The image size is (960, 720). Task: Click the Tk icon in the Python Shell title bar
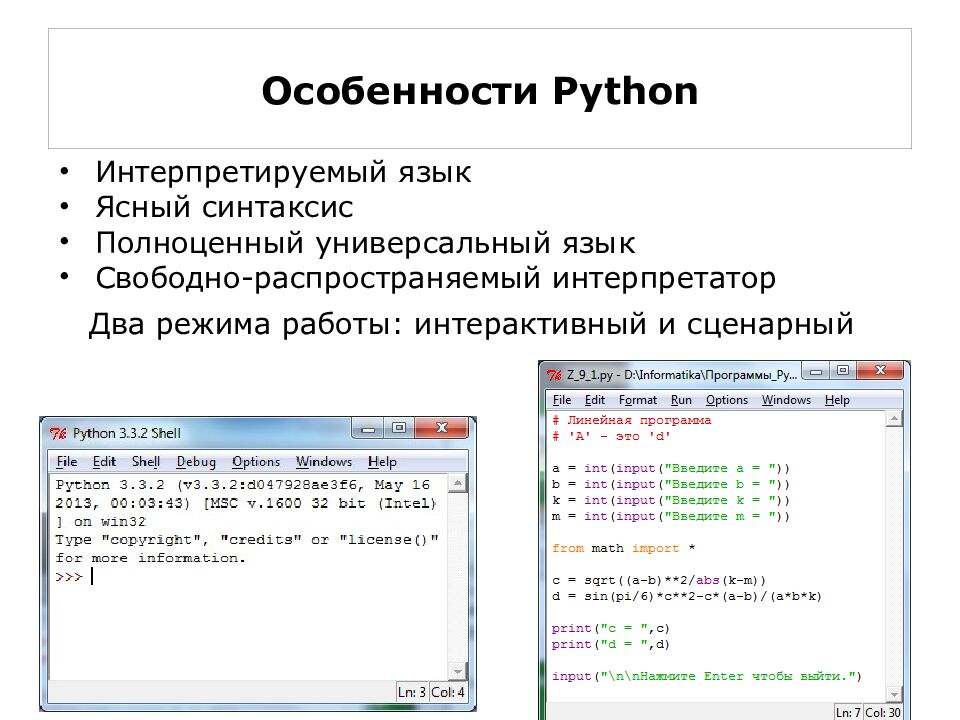point(58,433)
